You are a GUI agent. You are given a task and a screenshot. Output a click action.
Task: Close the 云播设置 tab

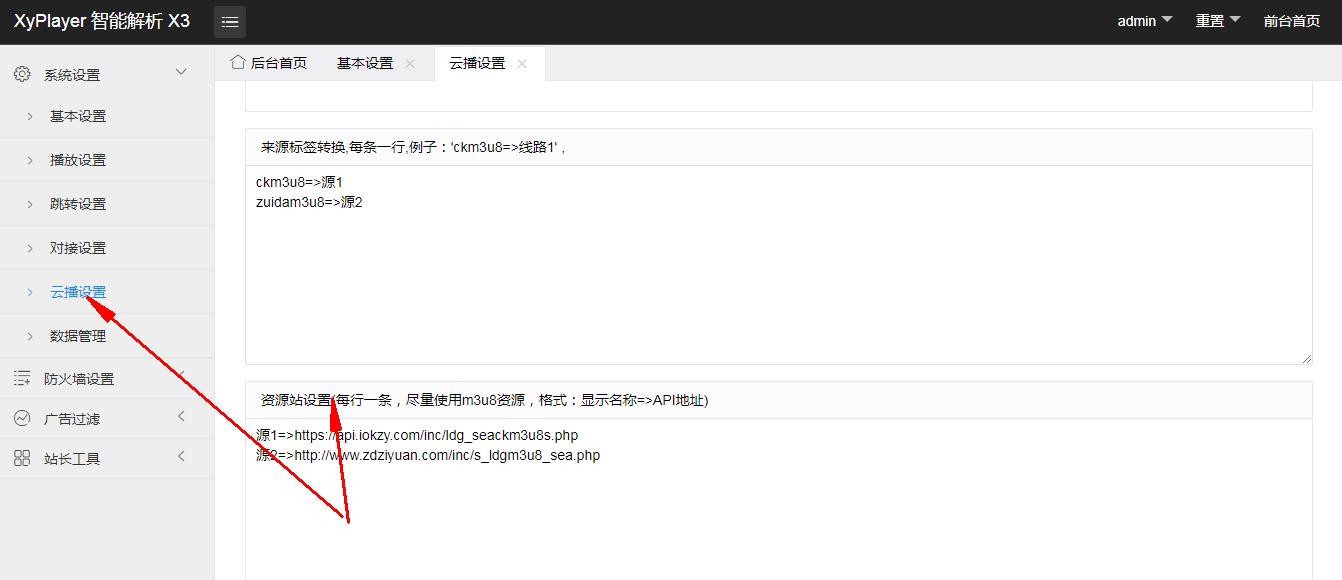[x=522, y=63]
